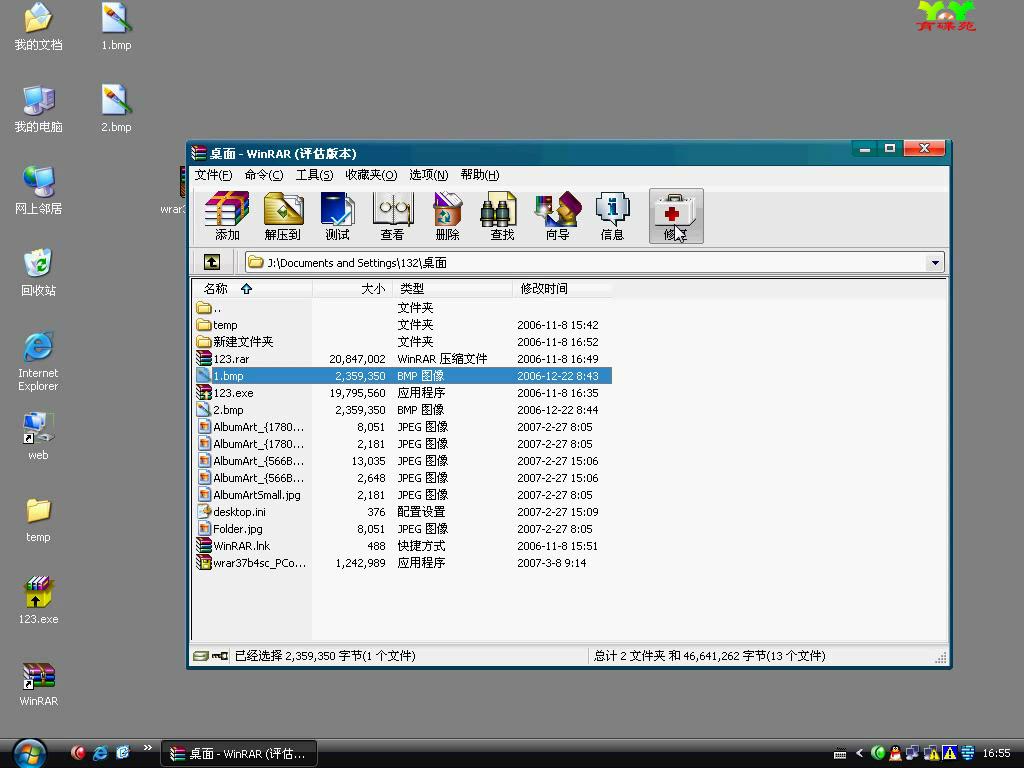The image size is (1024, 768).
Task: Select 1.bmp row in WinRAR list
Action: point(402,376)
